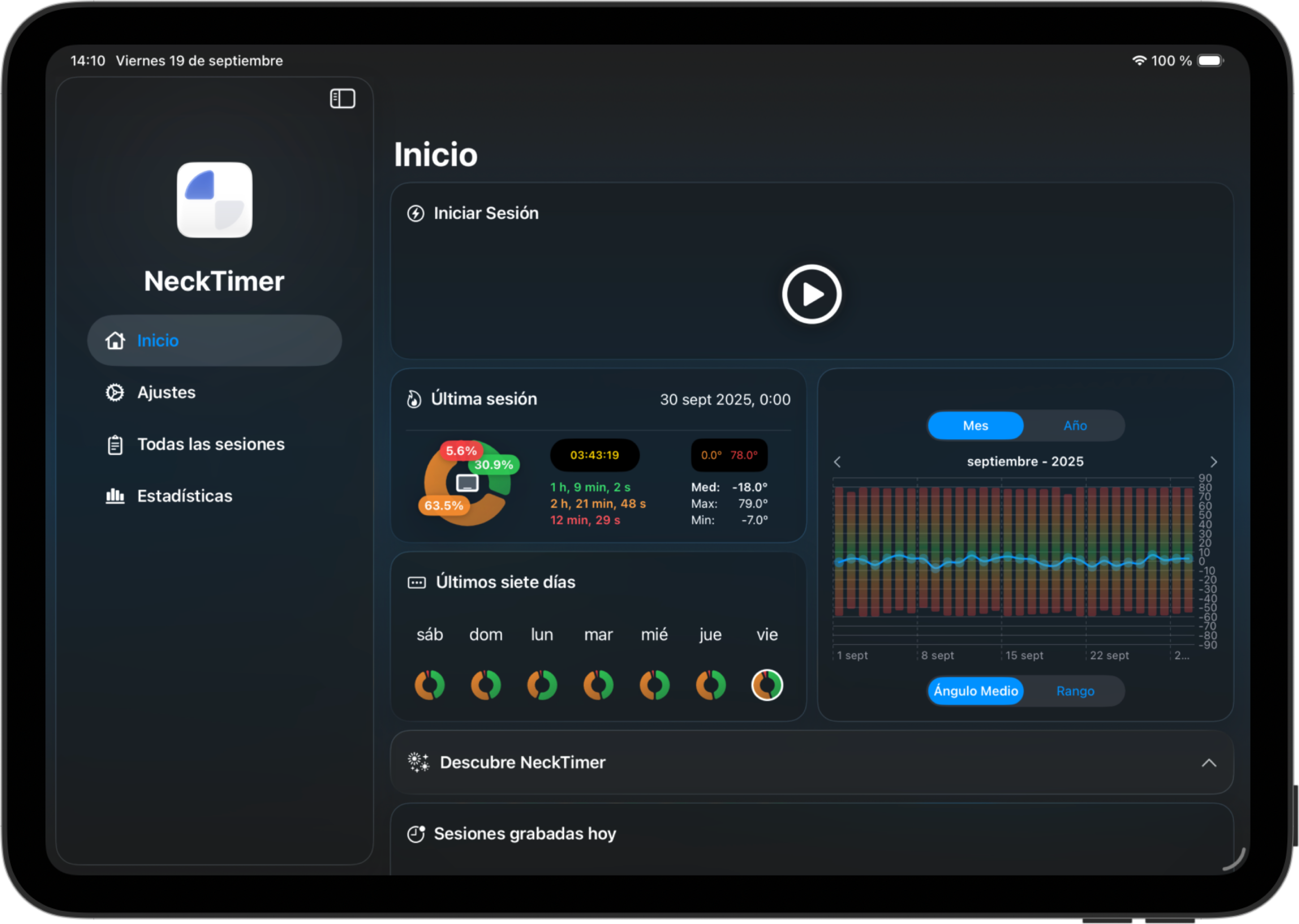Viewport: 1299px width, 924px height.
Task: Open Ajustes in the sidebar
Action: click(x=214, y=392)
